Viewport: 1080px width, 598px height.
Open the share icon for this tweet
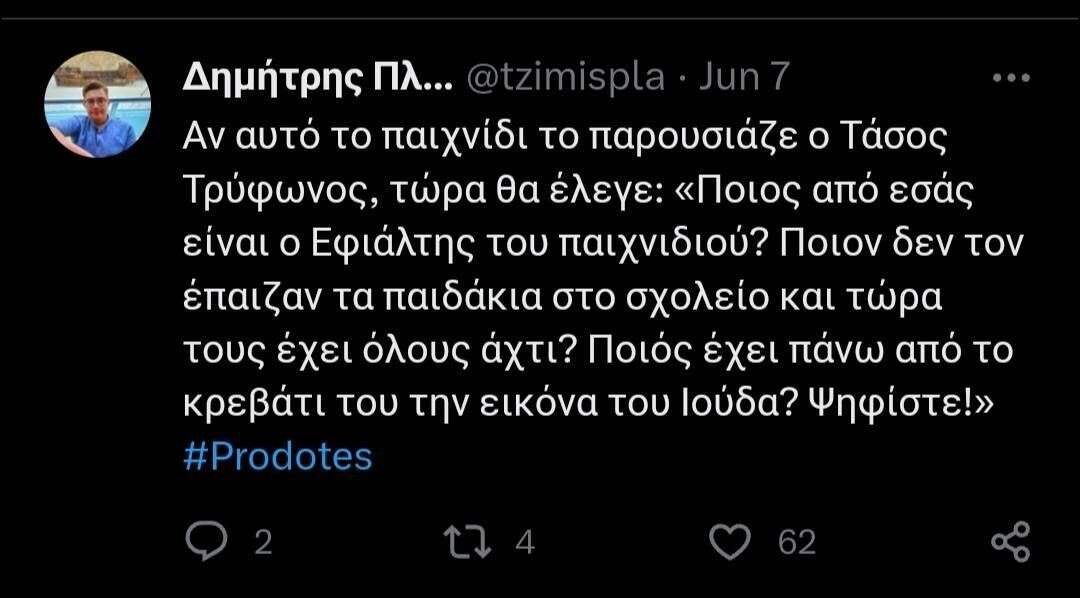pyautogui.click(x=1009, y=542)
